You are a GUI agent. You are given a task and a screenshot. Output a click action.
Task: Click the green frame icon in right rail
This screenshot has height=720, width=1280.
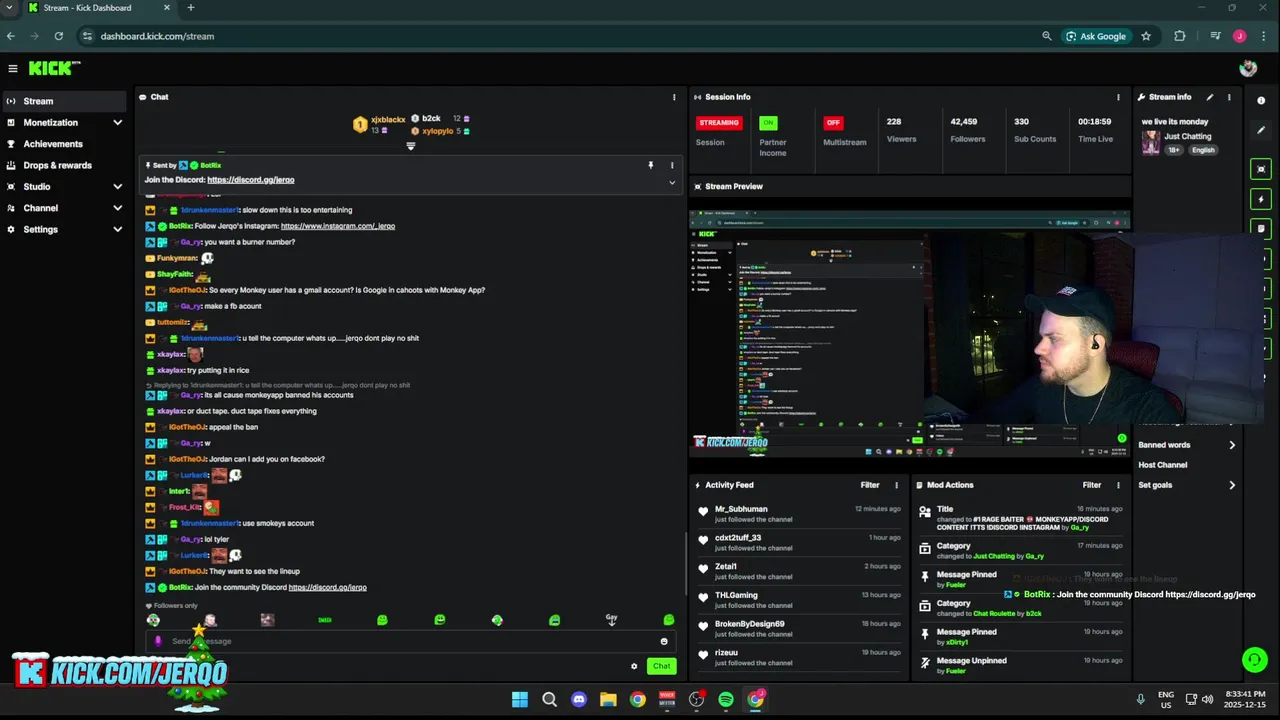pos(1261,169)
